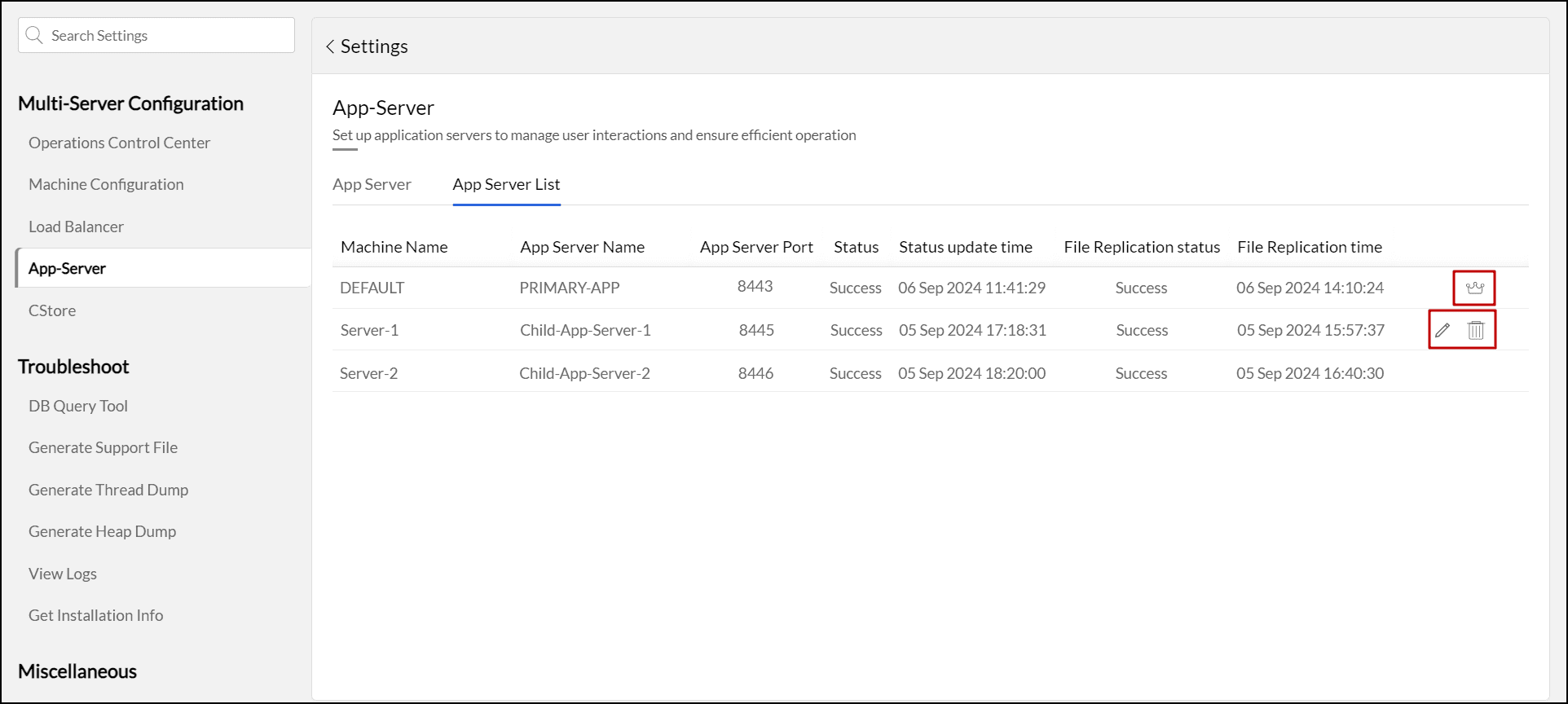Switch to the App Server tab
The image size is (1568, 704).
[372, 184]
